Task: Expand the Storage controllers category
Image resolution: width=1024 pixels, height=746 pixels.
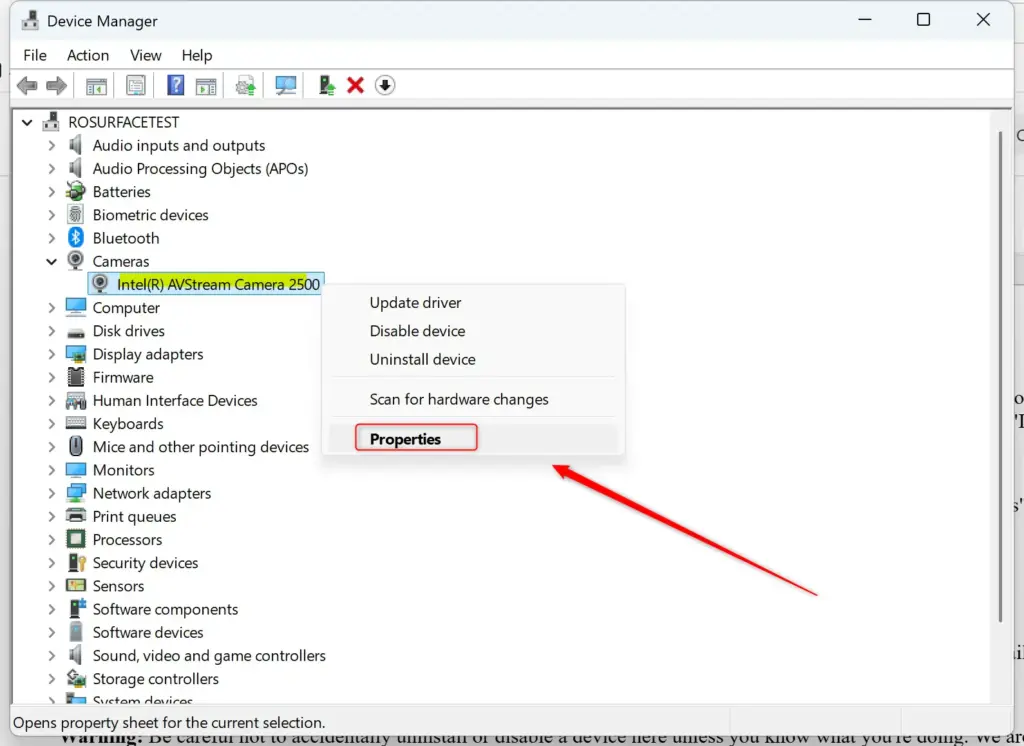Action: [x=52, y=679]
